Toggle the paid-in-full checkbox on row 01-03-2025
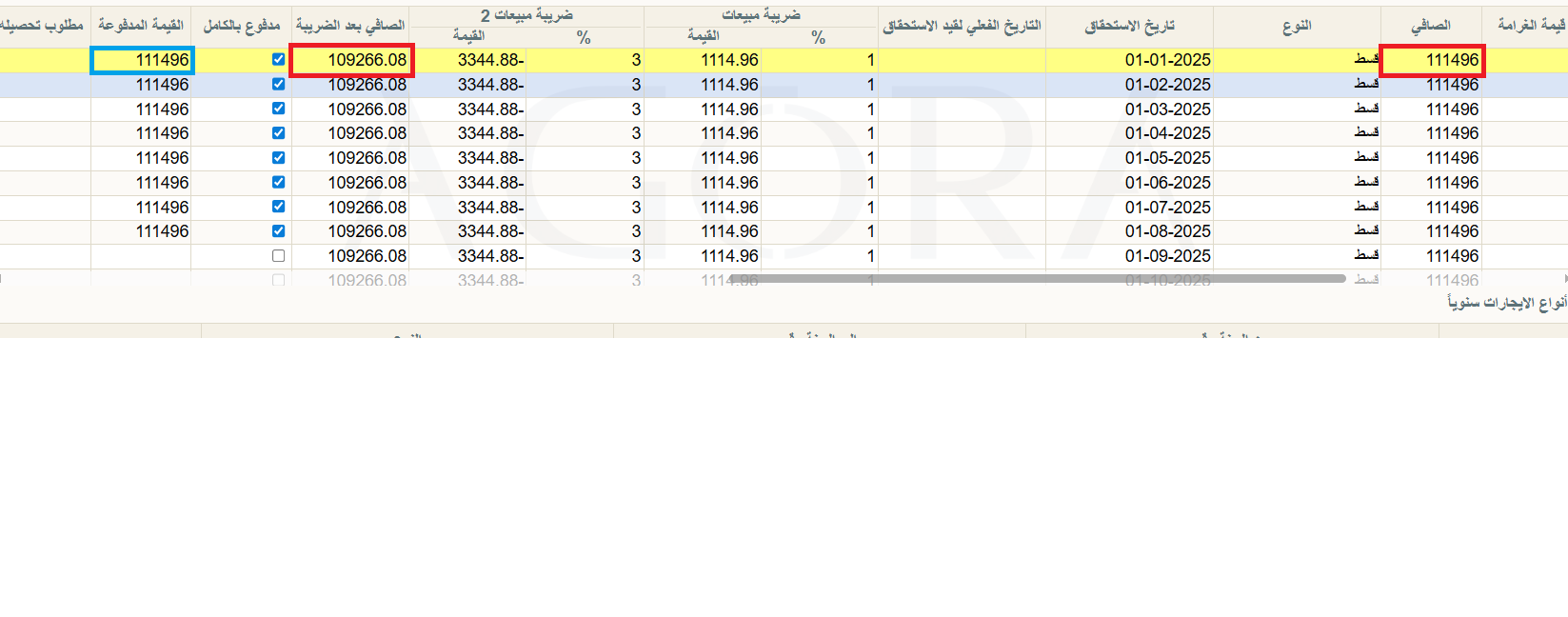 point(278,109)
